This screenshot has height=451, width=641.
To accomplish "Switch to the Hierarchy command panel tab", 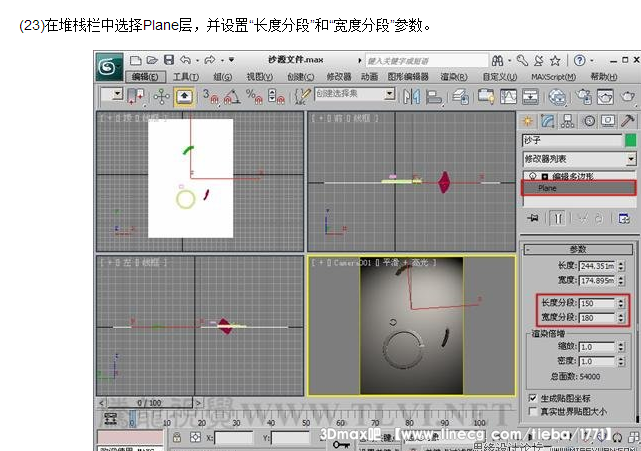I will pos(567,121).
